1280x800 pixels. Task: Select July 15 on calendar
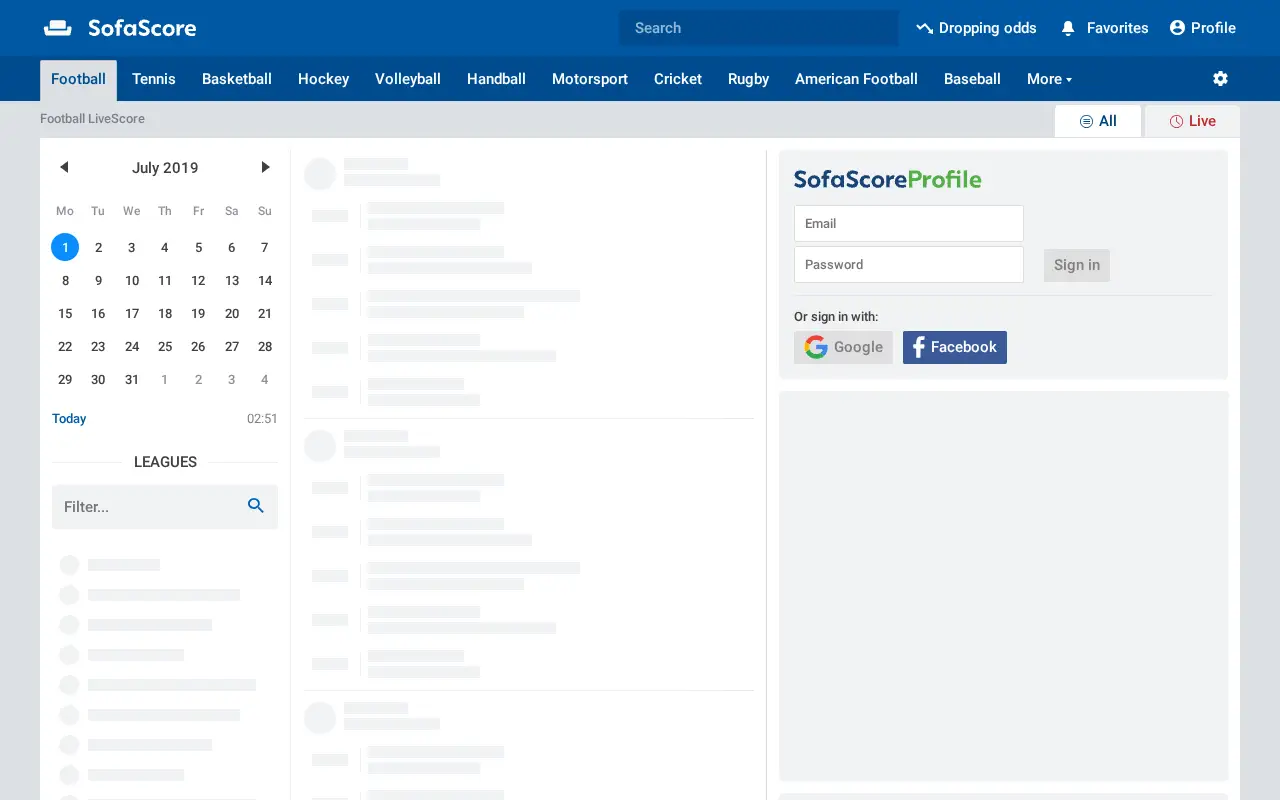point(65,313)
